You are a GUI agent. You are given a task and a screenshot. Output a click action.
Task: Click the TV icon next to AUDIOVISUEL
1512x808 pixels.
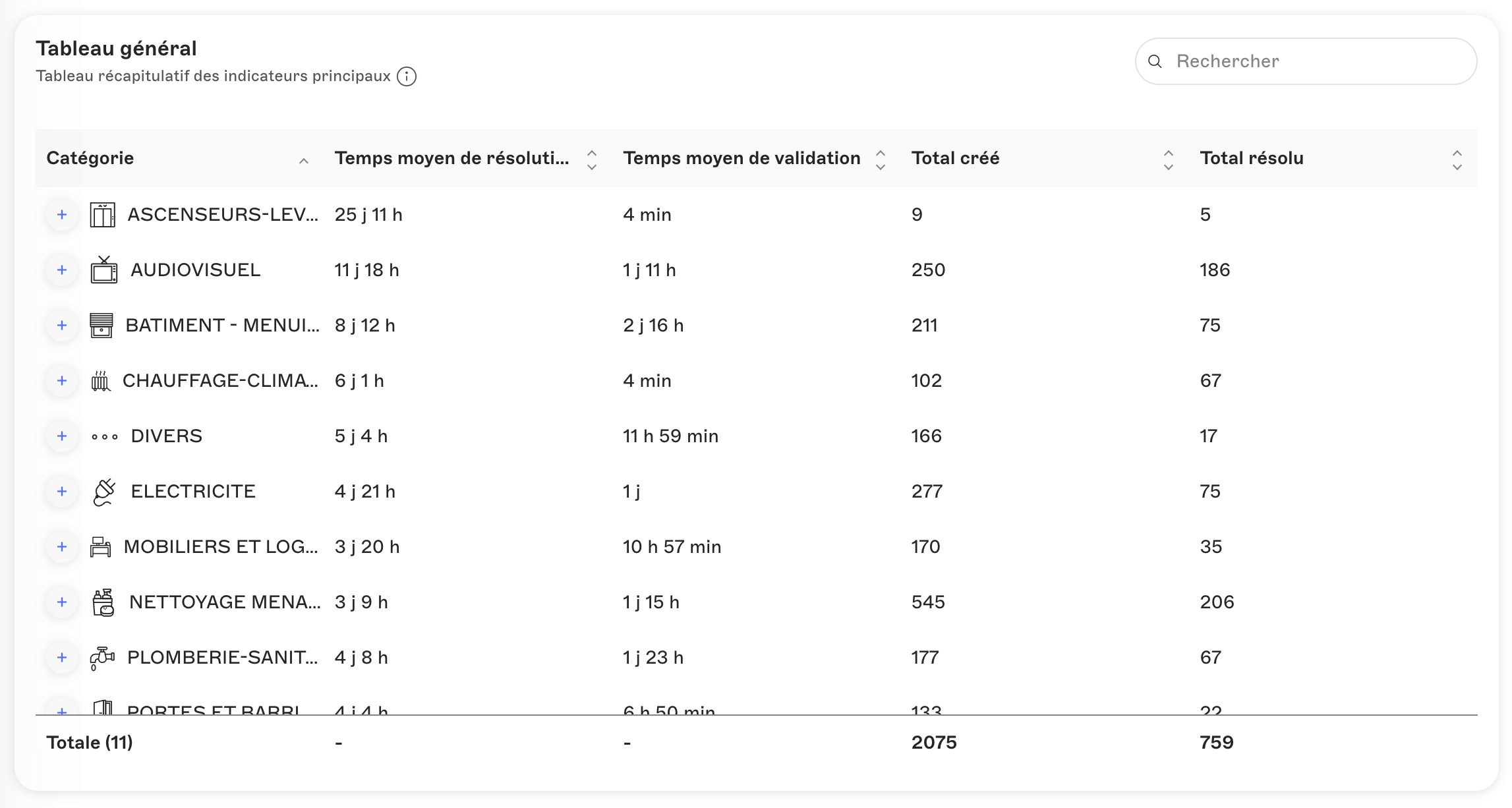(x=103, y=270)
